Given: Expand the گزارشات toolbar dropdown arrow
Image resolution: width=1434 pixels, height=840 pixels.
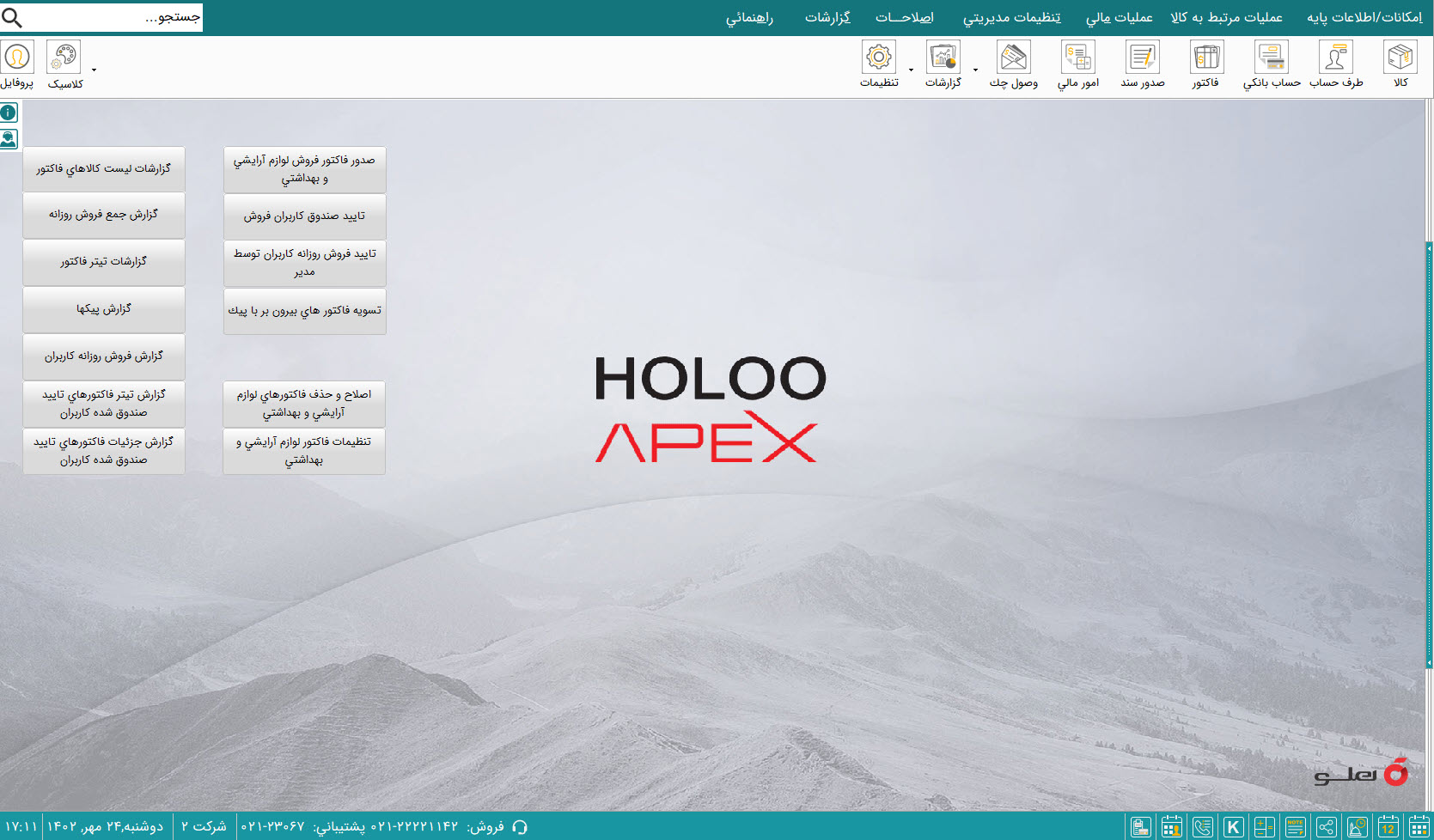Looking at the screenshot, I should tap(975, 70).
